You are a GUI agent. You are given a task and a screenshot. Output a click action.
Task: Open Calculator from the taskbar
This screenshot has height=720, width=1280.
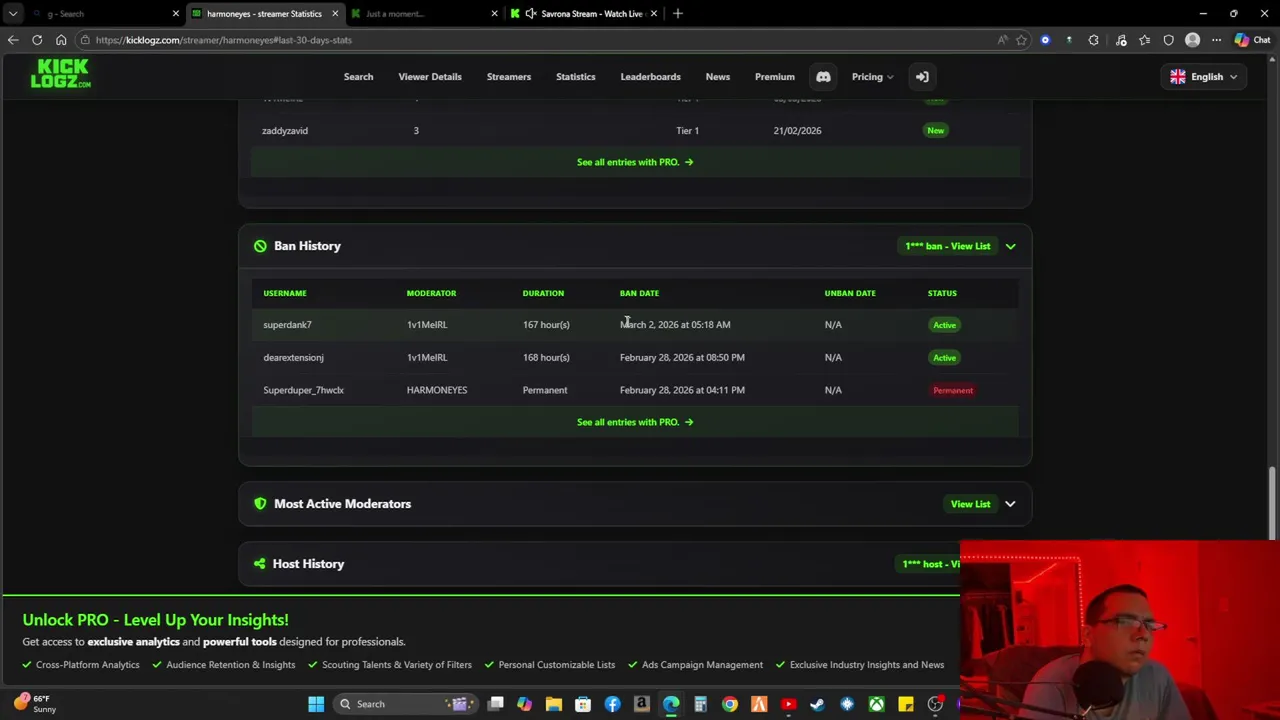point(700,704)
